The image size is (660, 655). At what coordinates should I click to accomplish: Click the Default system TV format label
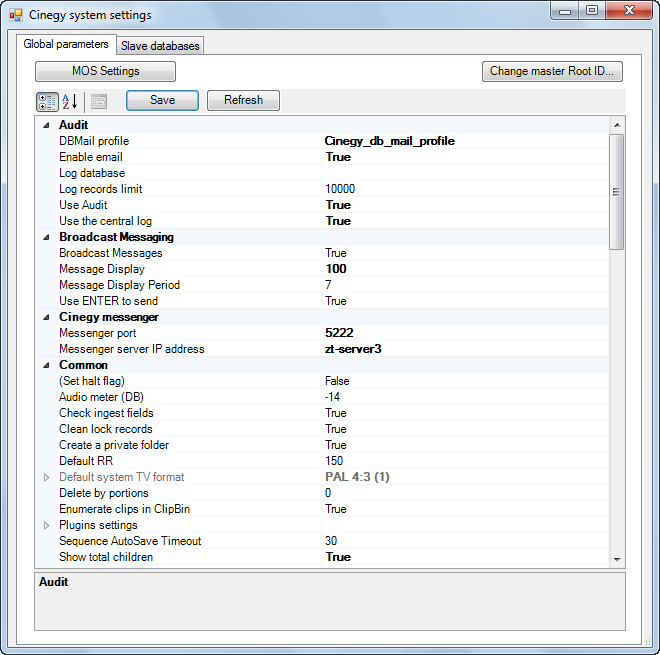122,477
